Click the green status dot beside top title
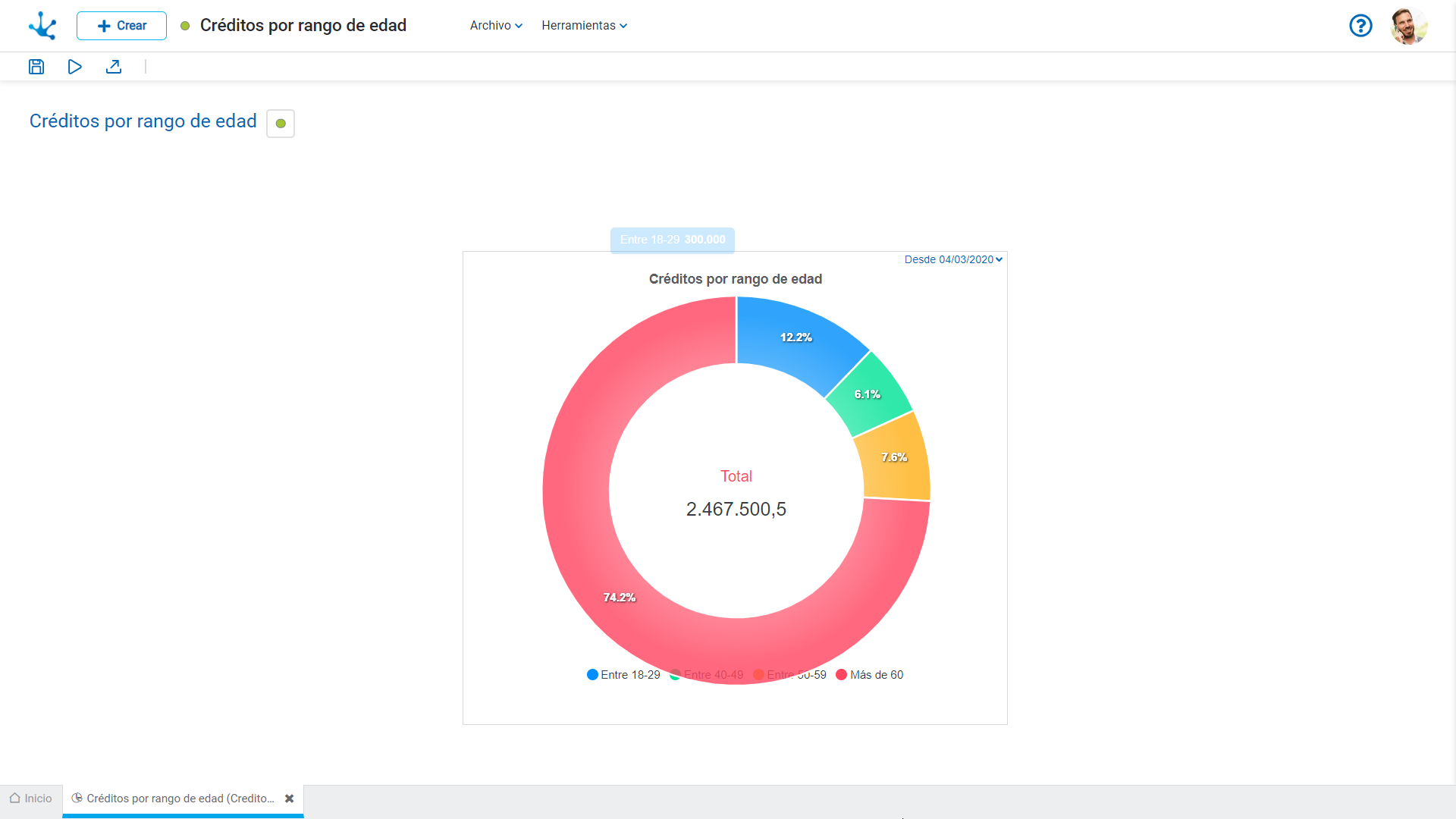 [185, 26]
